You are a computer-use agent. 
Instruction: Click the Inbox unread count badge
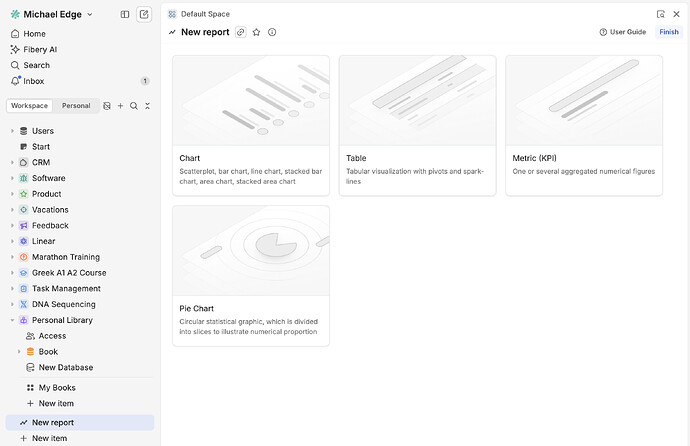pyautogui.click(x=145, y=81)
